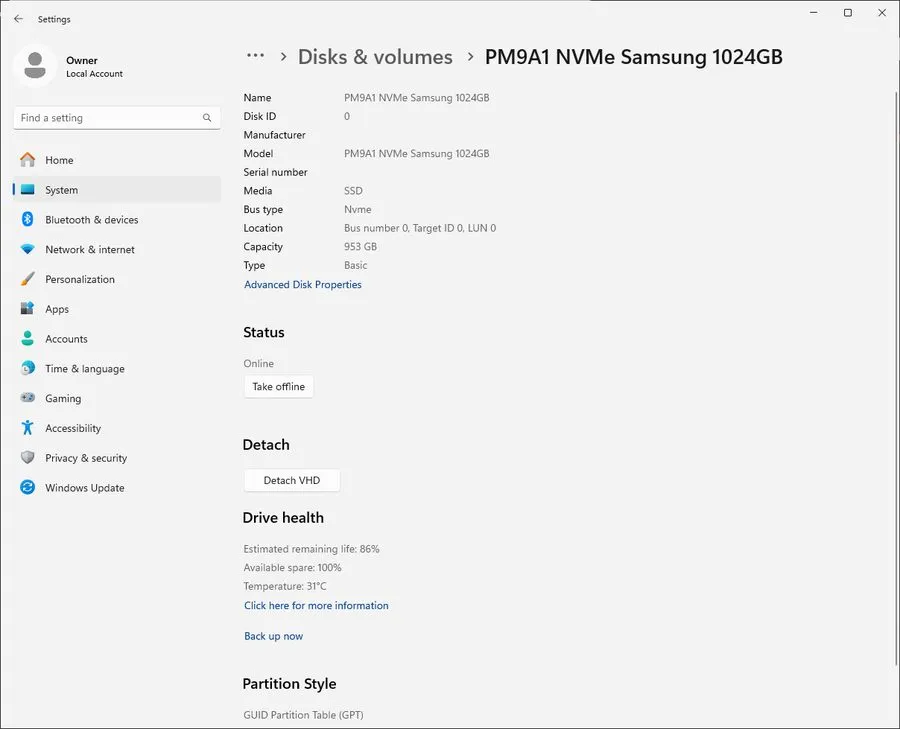
Task: Click the Privacy shield icon
Action: [28, 457]
